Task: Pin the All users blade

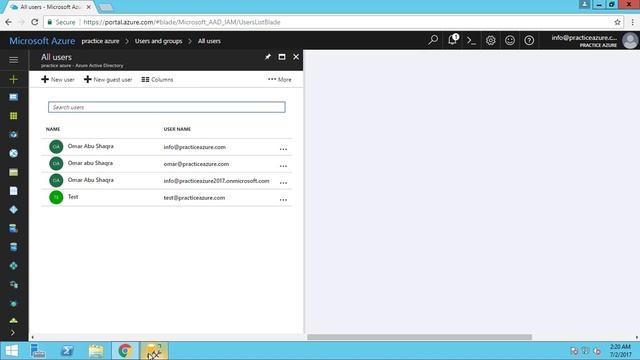Action: click(x=268, y=57)
